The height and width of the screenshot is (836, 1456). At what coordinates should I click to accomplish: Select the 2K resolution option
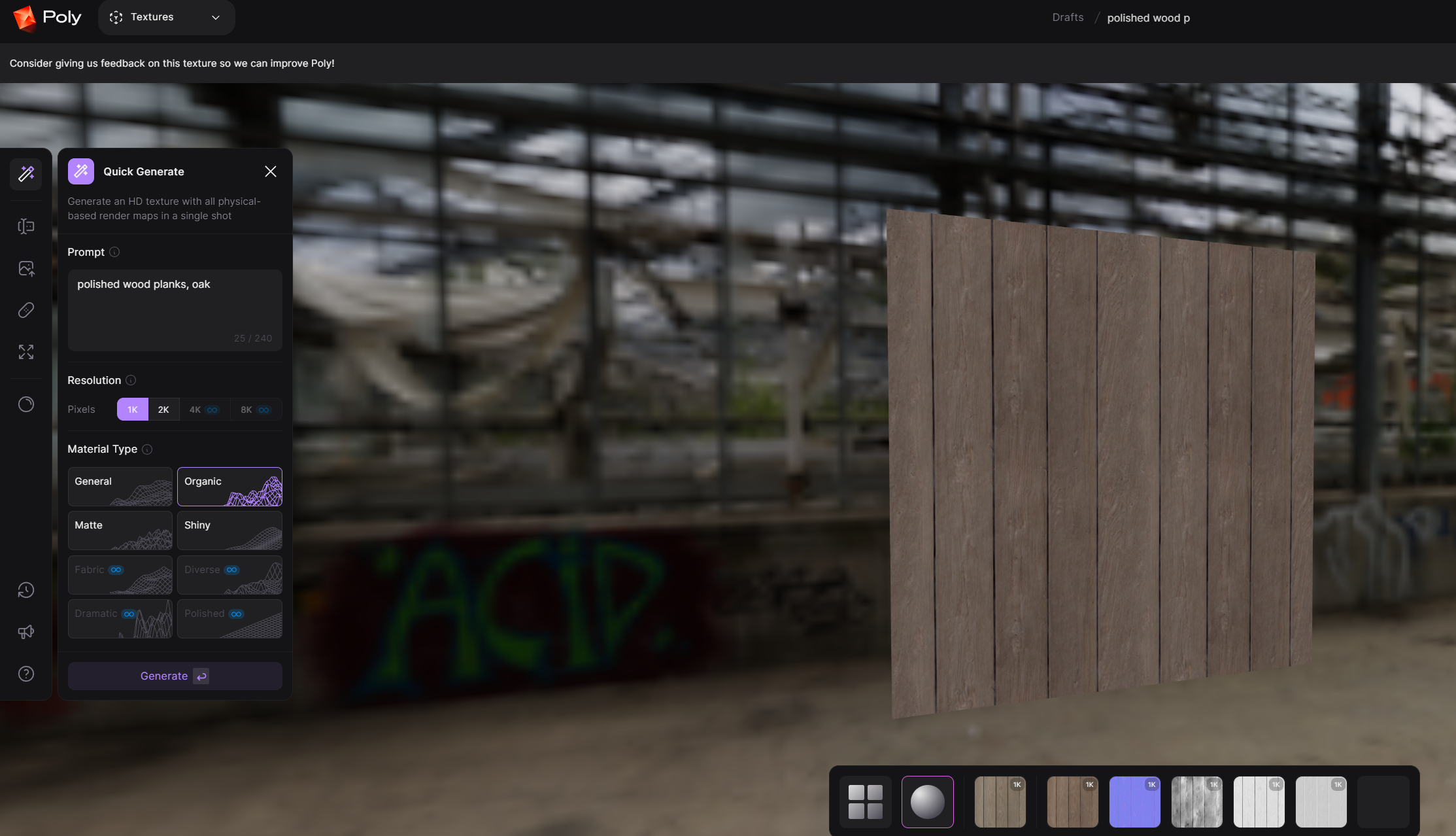163,409
